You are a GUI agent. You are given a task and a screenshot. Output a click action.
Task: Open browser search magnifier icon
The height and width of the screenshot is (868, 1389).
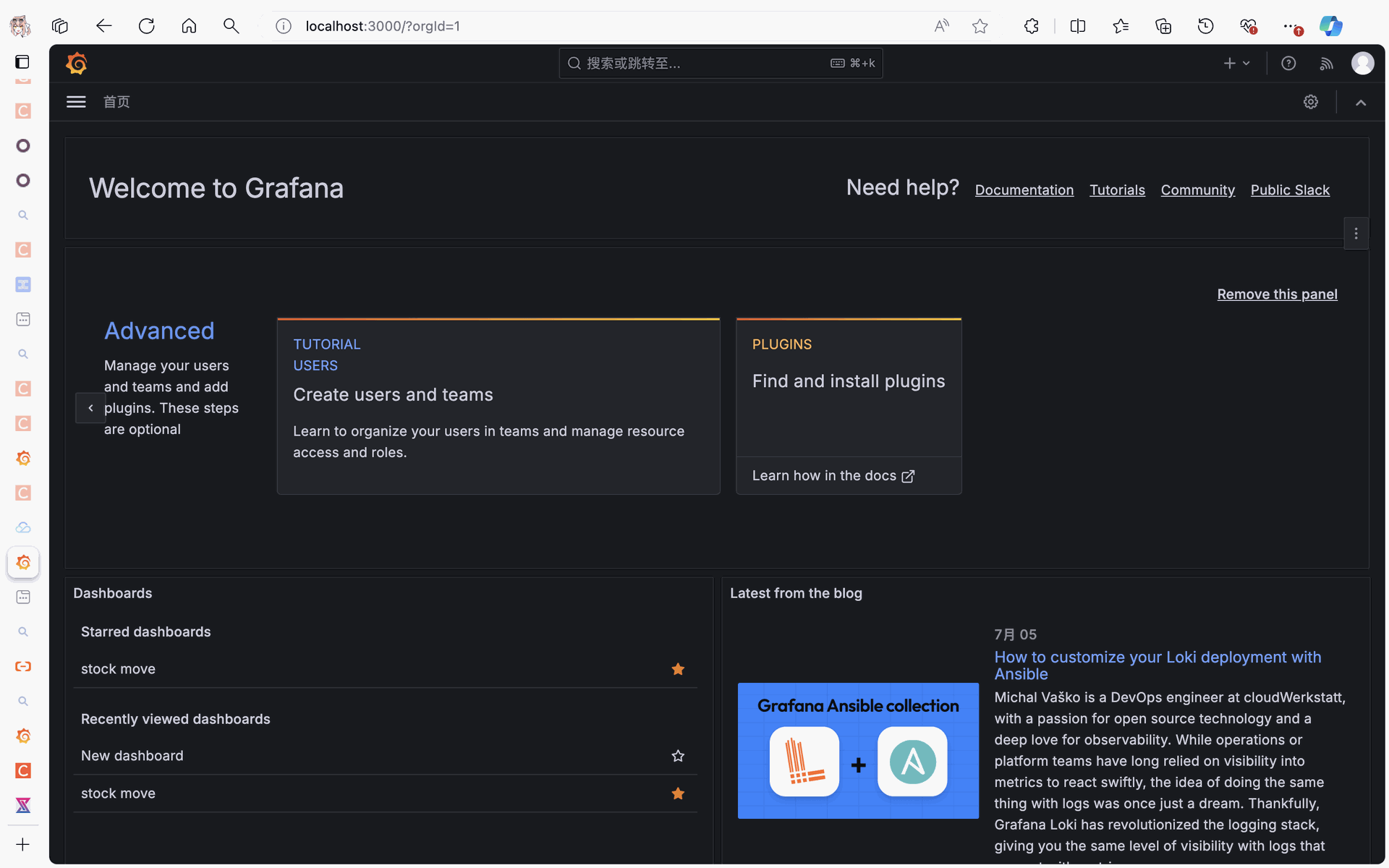pyautogui.click(x=231, y=26)
